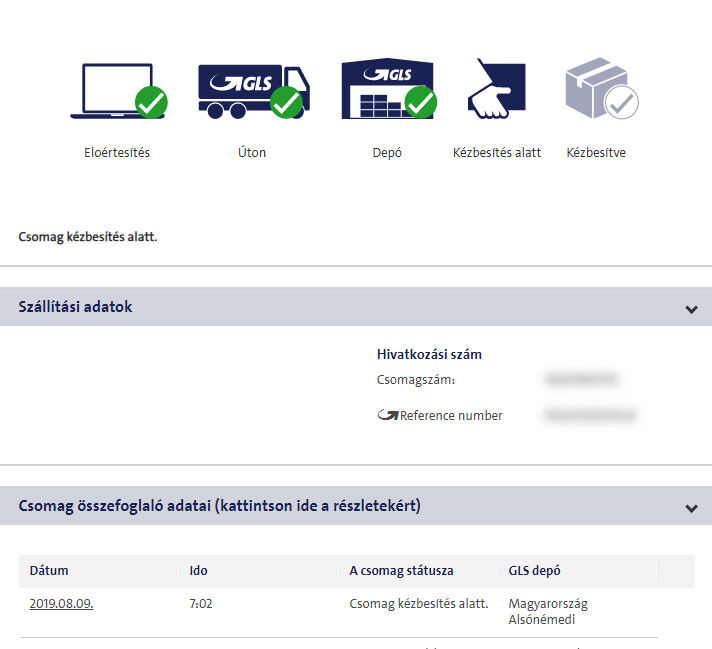Screen dimensions: 712x649
Task: Click the blurred Reference number value
Action: (x=590, y=415)
